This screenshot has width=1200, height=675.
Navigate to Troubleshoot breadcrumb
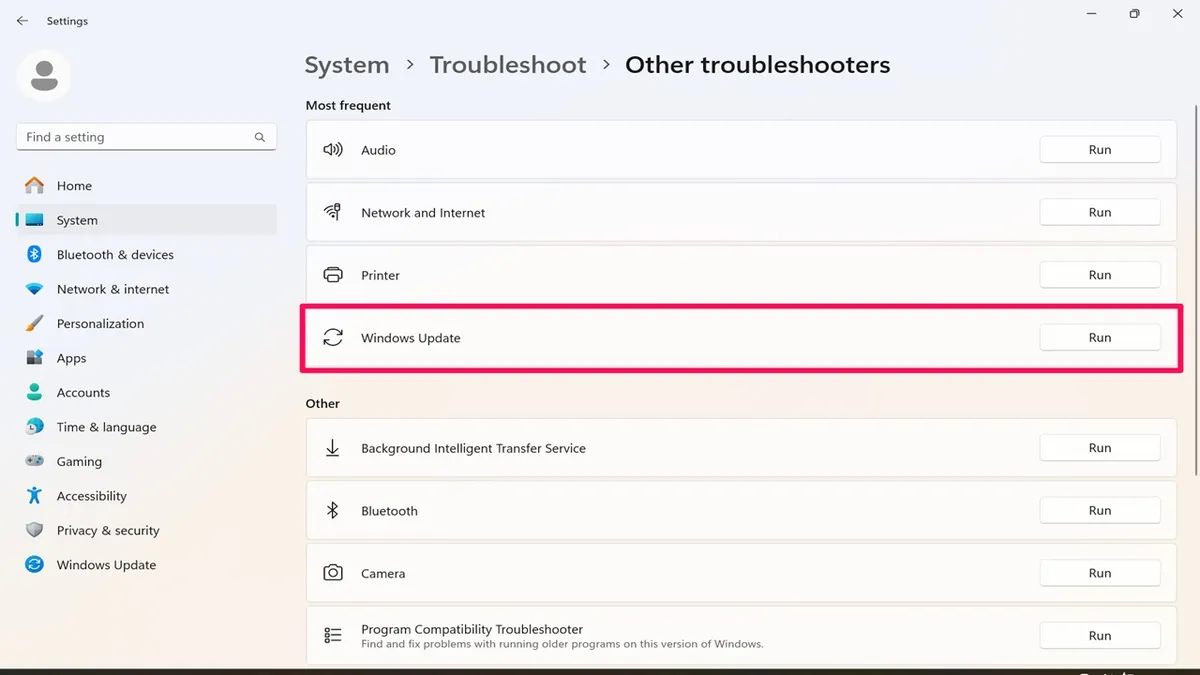508,65
